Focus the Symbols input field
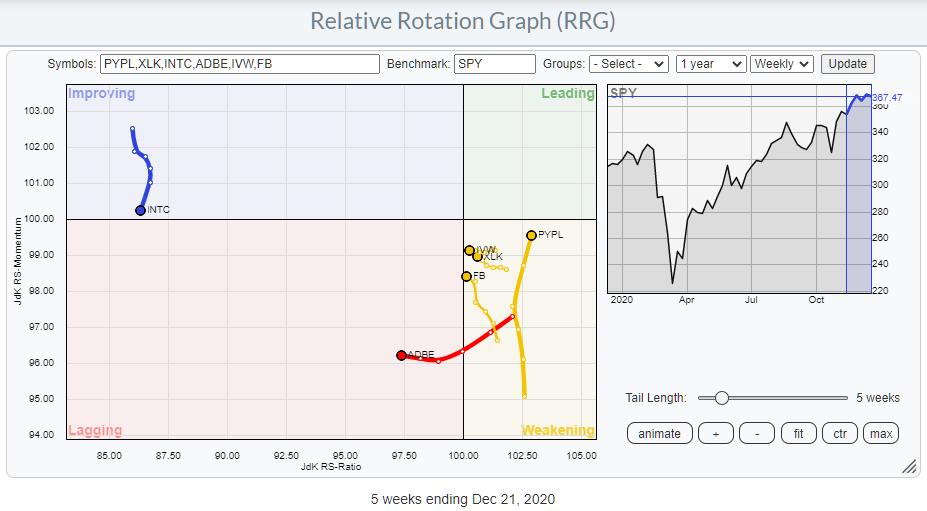This screenshot has width=927, height=511. coord(239,64)
